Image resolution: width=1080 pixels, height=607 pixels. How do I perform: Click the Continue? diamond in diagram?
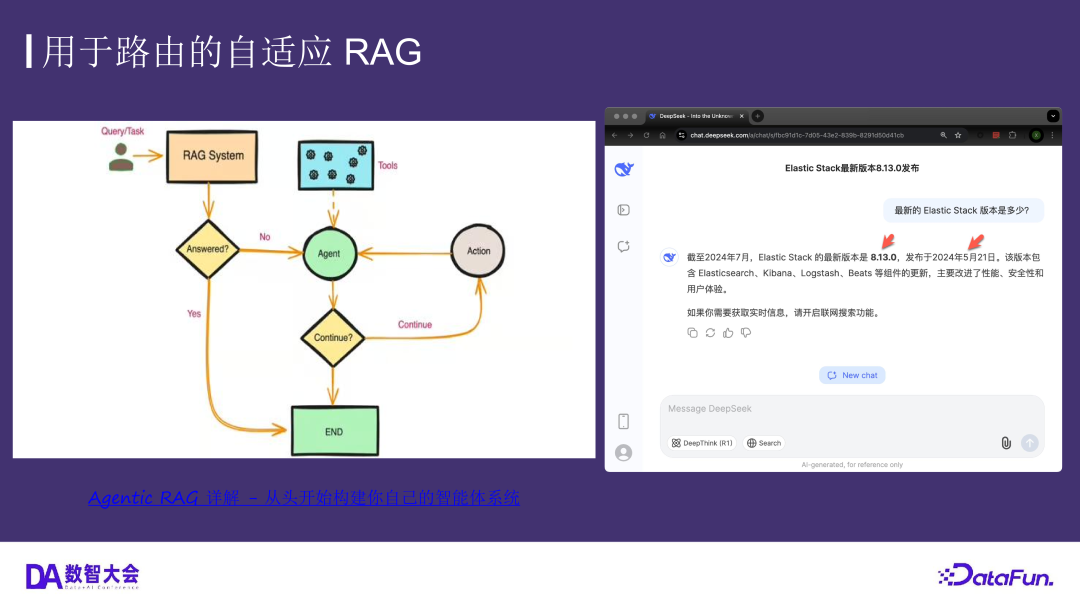[x=333, y=338]
